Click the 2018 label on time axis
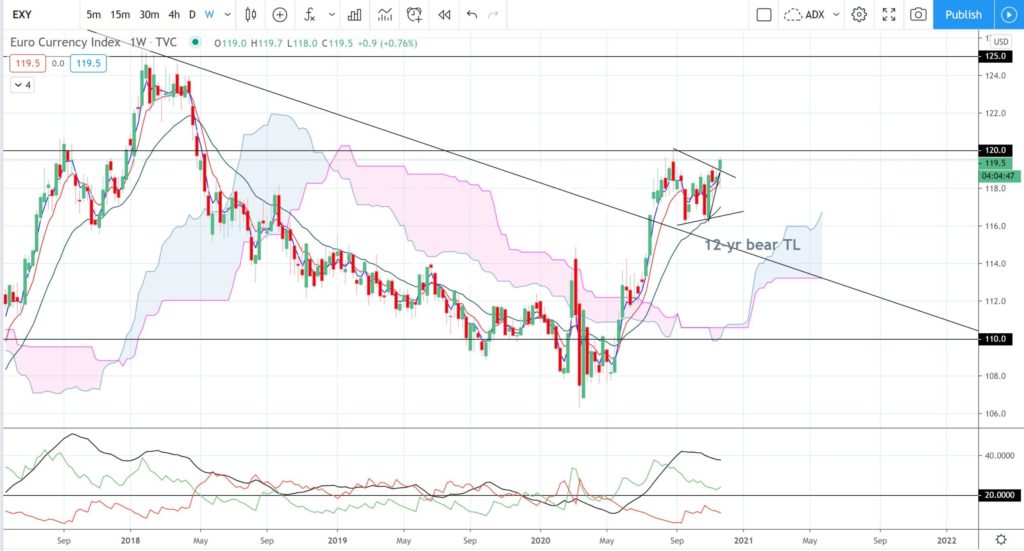Screen dimensions: 1024x551 pyautogui.click(x=131, y=541)
